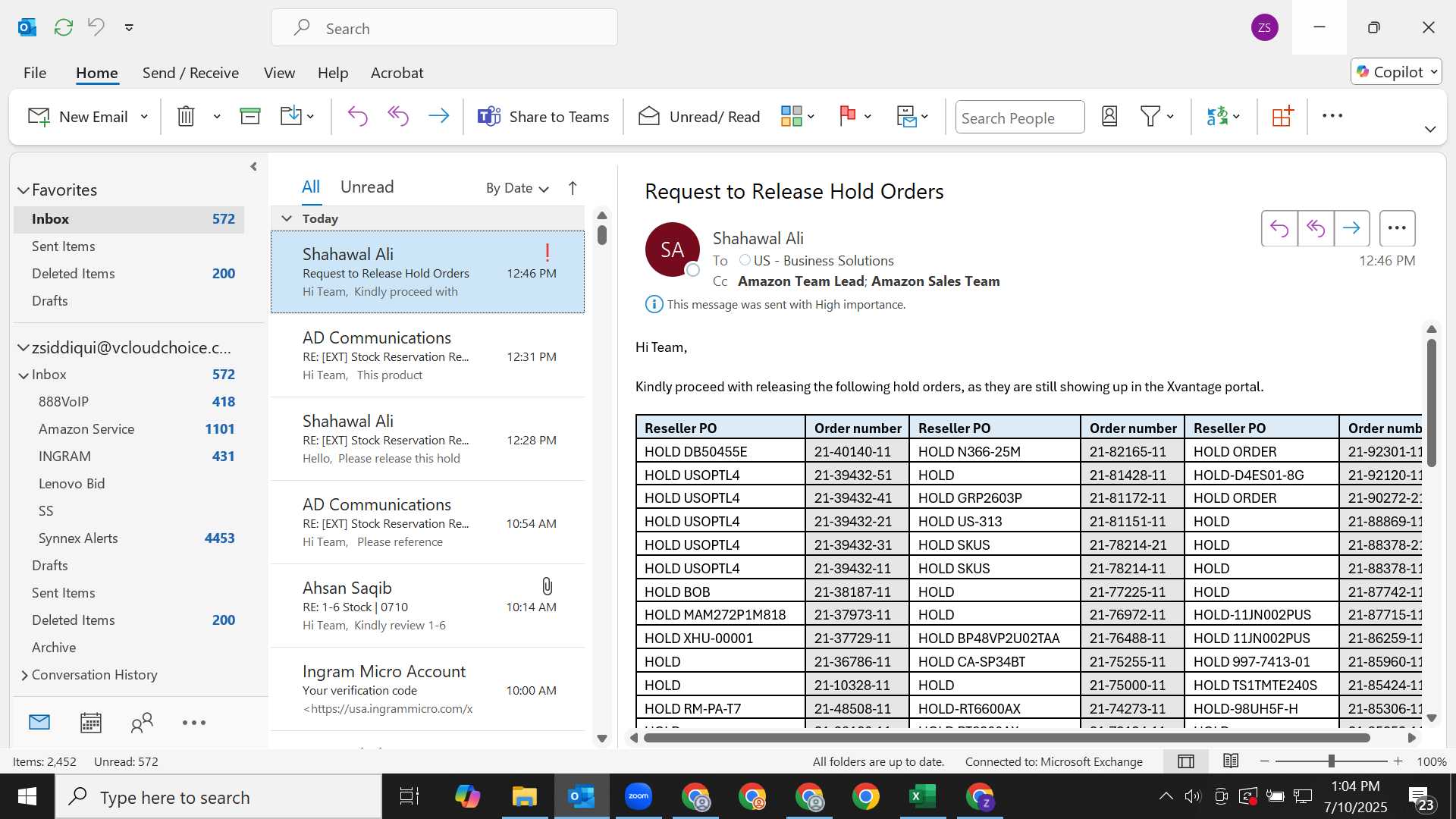This screenshot has width=1456, height=819.
Task: Click Reply All button in reading pane
Action: pos(1316,228)
